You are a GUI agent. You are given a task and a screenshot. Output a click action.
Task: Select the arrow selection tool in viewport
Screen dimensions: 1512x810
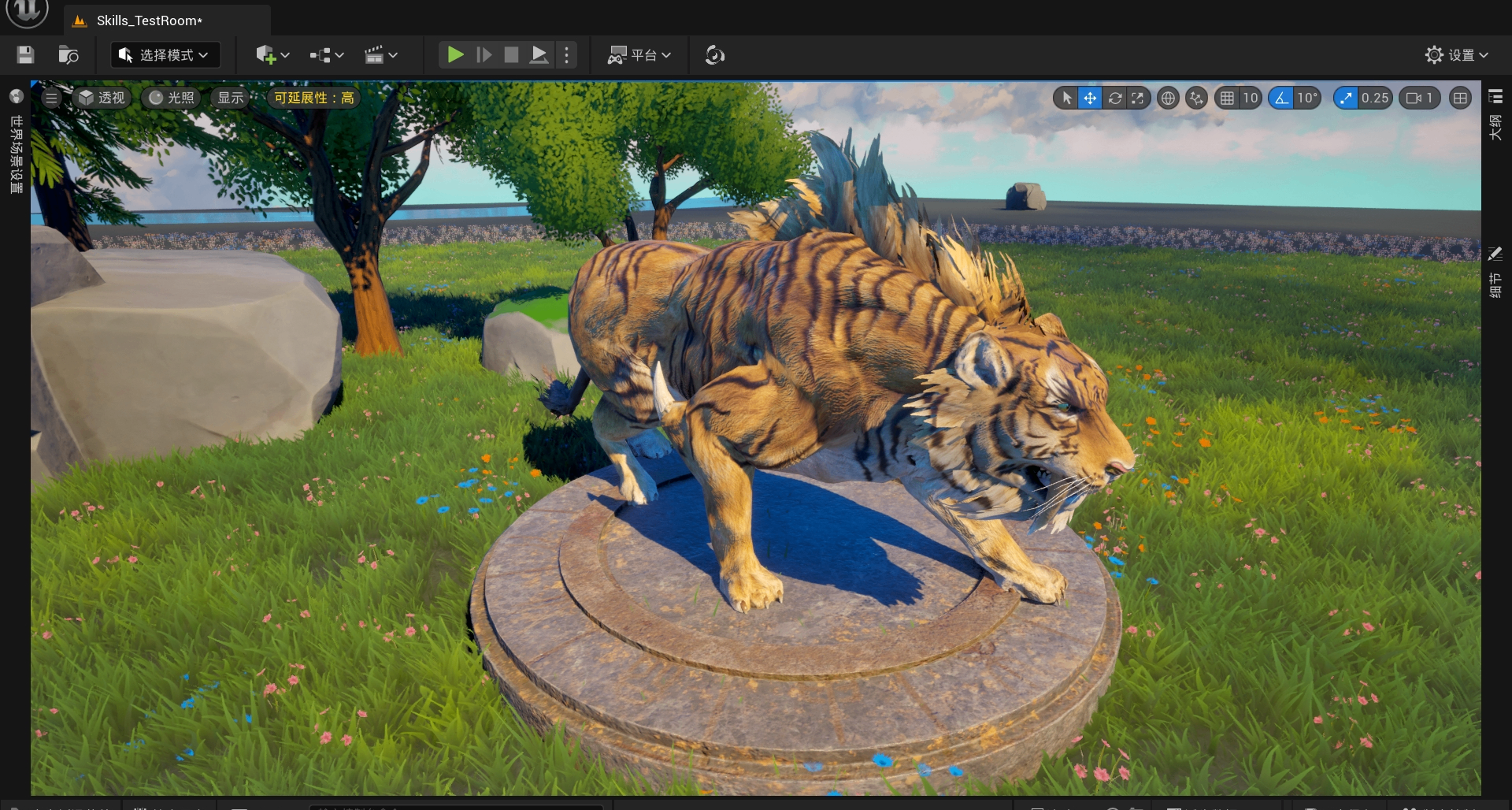[1067, 98]
